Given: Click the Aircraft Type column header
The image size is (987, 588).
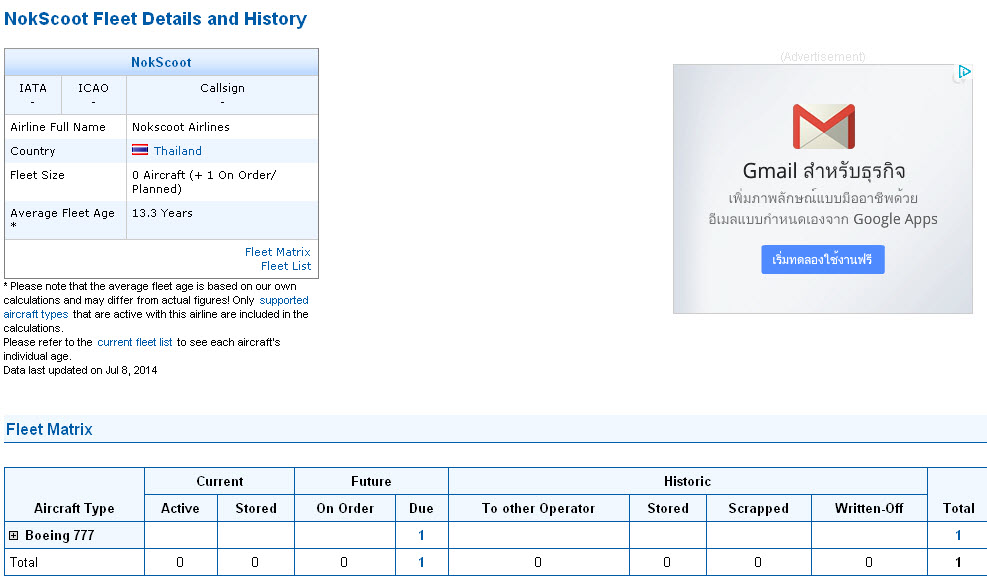Looking at the screenshot, I should tap(74, 509).
